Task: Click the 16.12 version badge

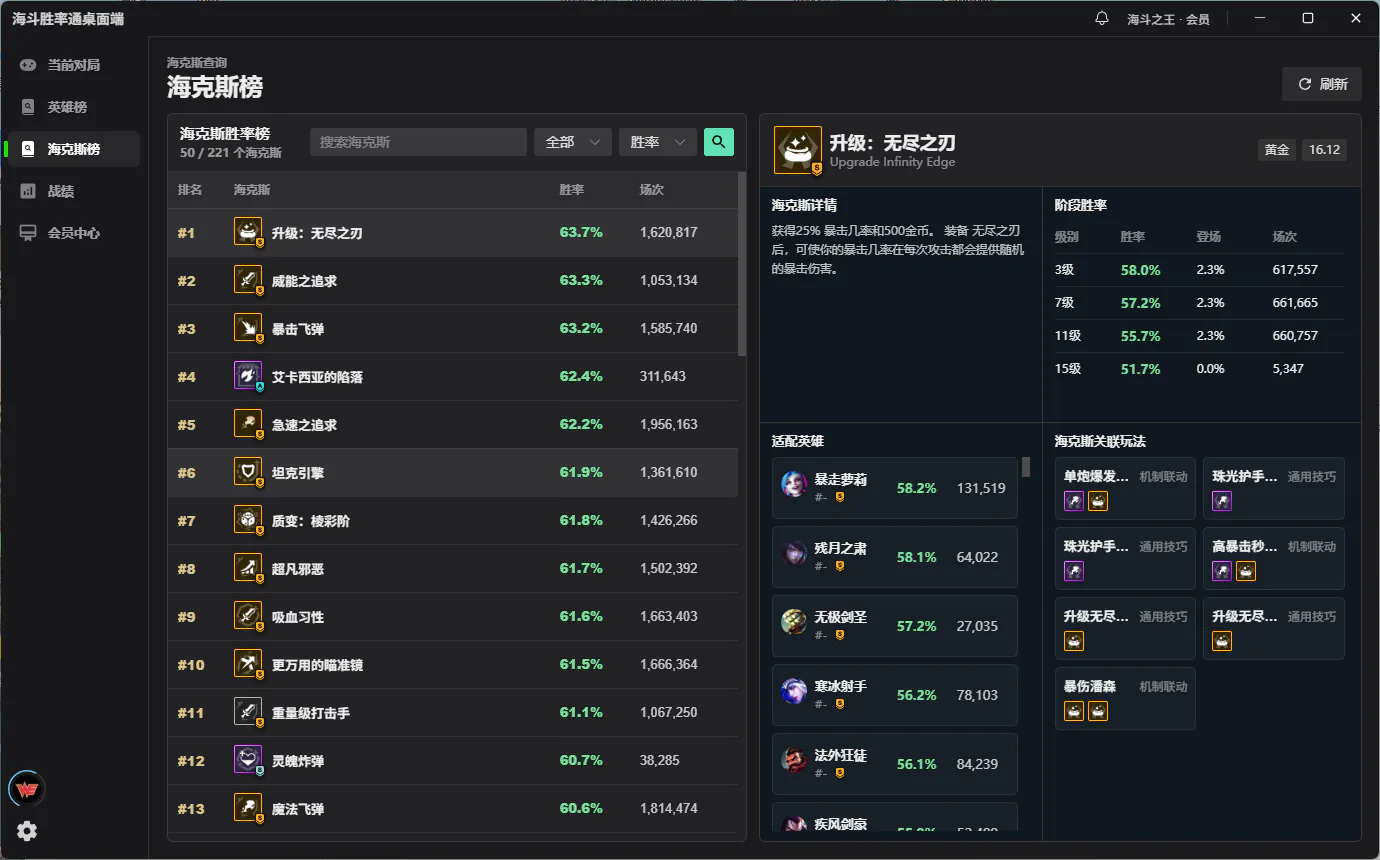Action: (1324, 150)
